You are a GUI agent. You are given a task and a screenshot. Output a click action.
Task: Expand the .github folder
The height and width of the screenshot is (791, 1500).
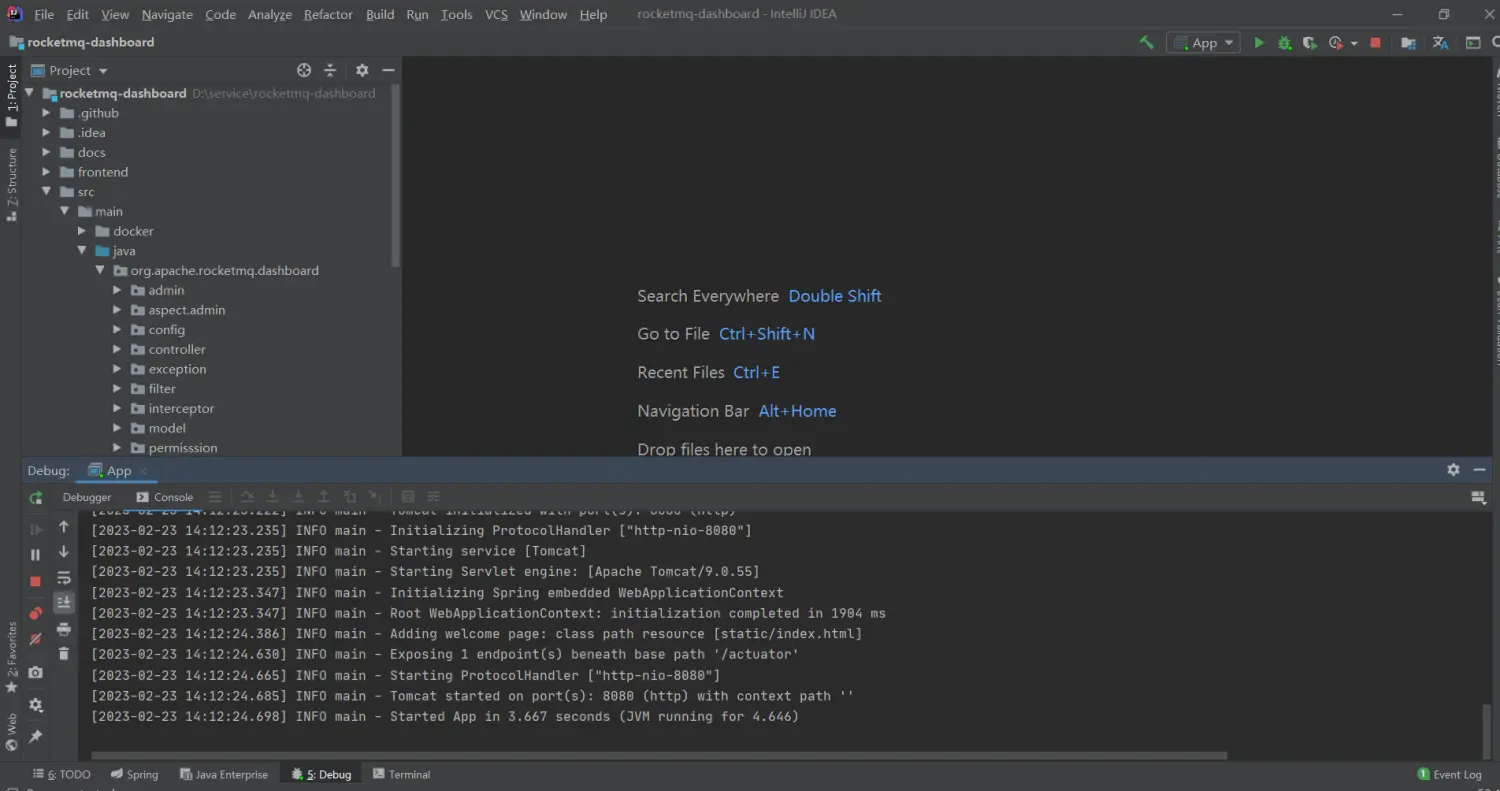[x=46, y=113]
